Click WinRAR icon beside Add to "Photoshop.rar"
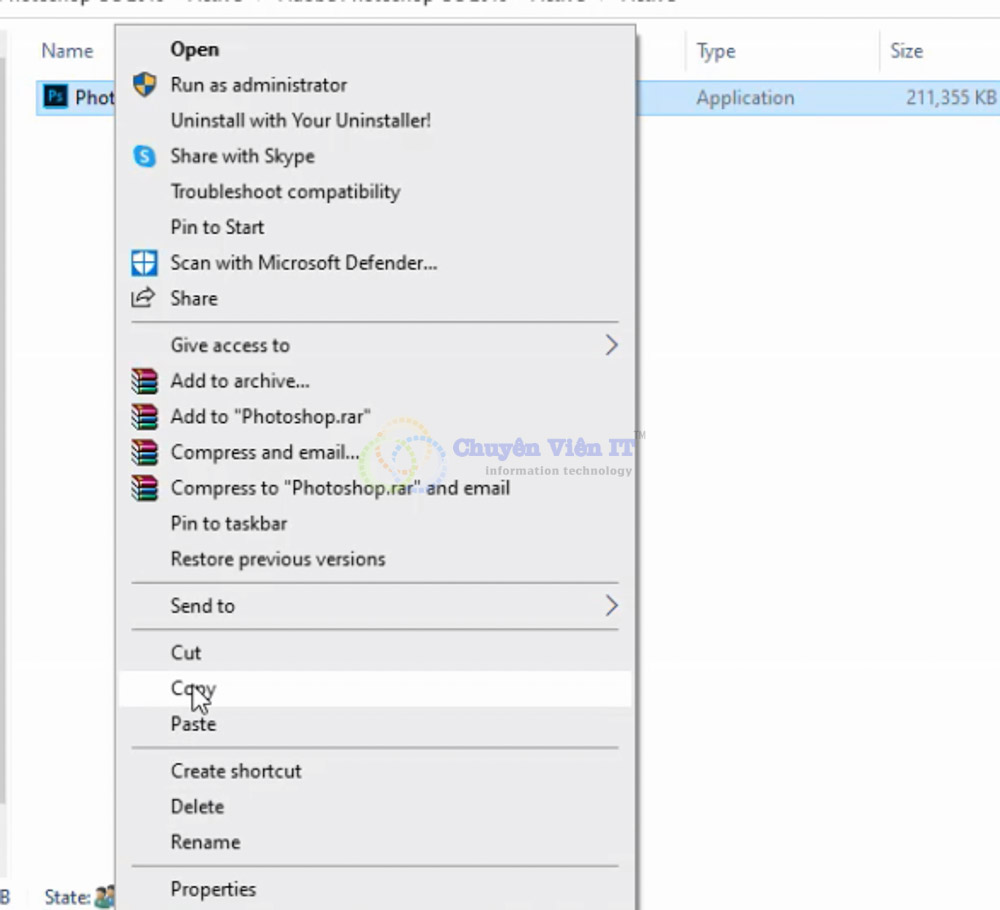1000x910 pixels. click(x=145, y=417)
